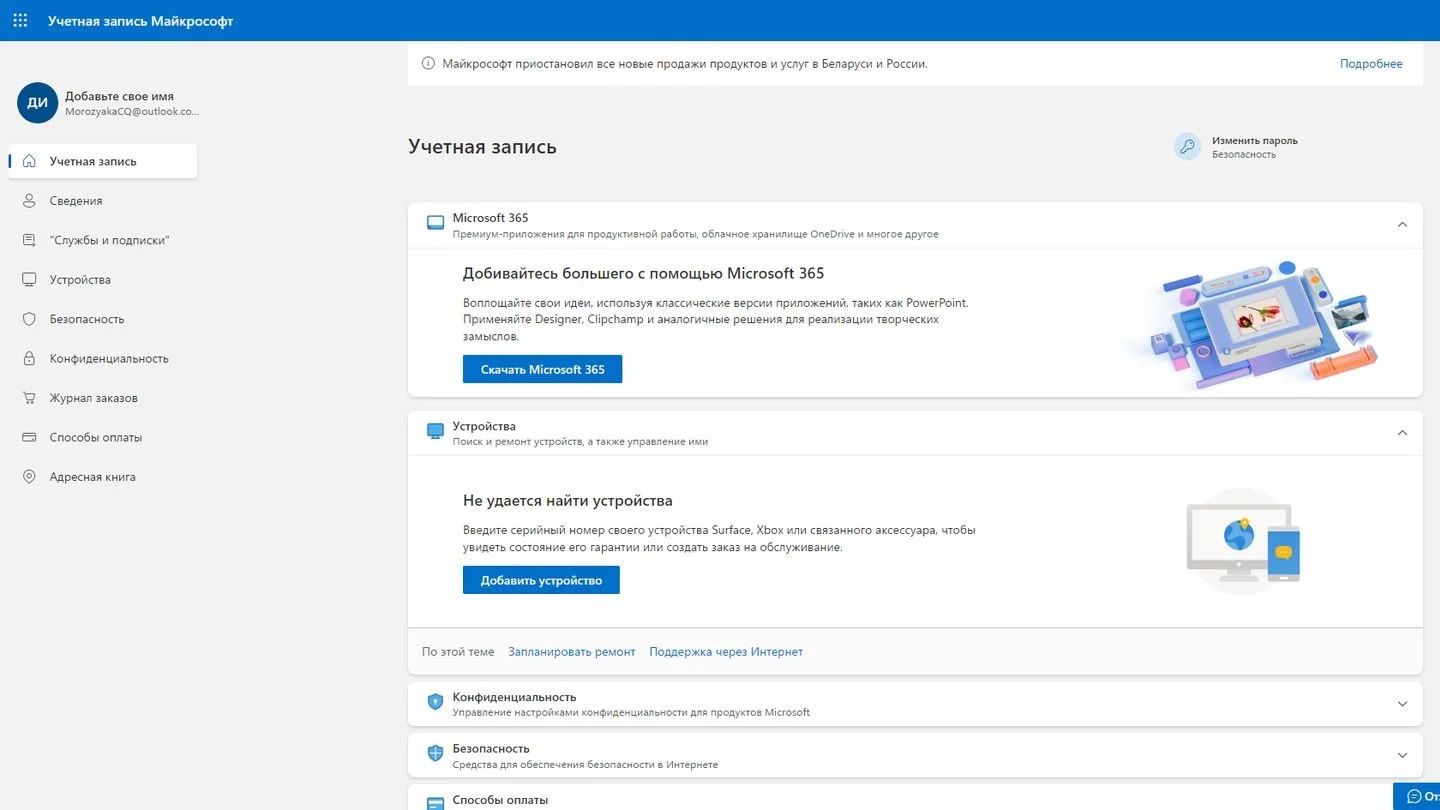
Task: Click the ДИ profile avatar circle
Action: [x=37, y=103]
